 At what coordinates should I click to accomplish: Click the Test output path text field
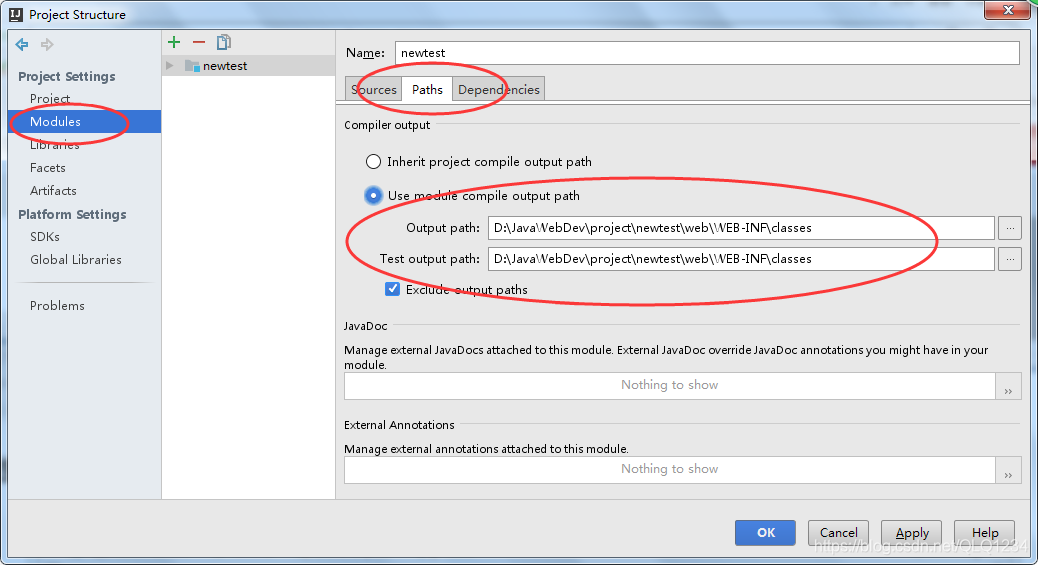pyautogui.click(x=741, y=259)
